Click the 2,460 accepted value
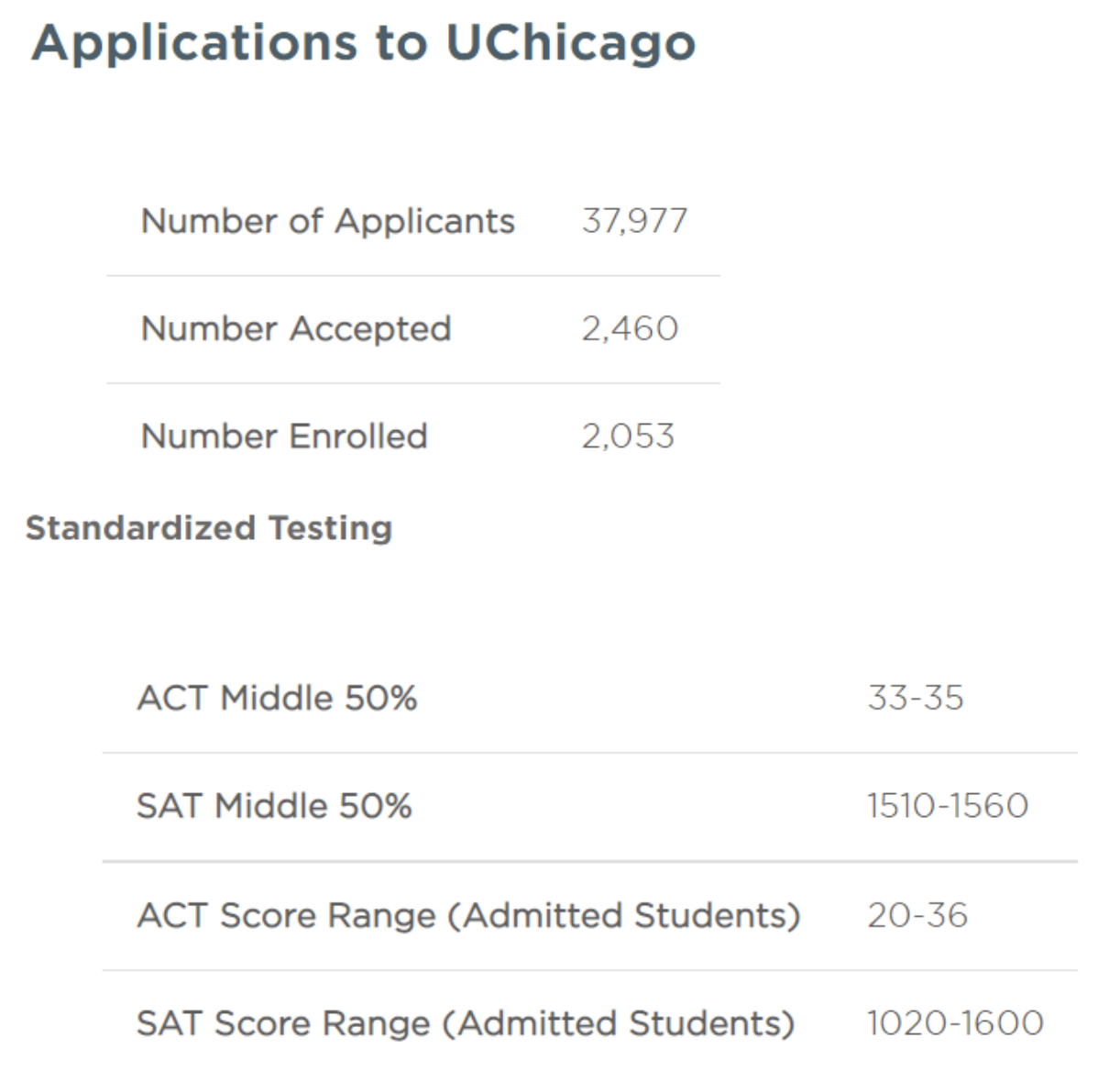The image size is (1120, 1082). click(630, 328)
